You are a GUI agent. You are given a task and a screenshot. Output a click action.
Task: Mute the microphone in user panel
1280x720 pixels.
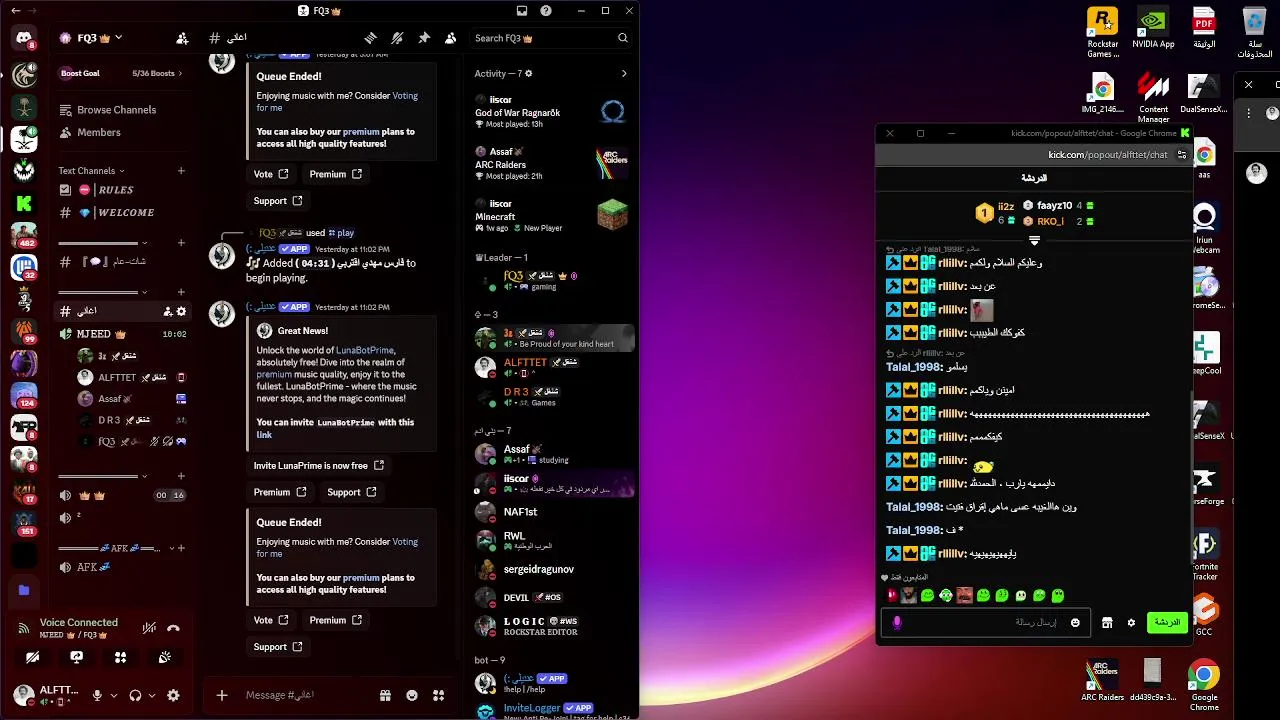pyautogui.click(x=97, y=695)
